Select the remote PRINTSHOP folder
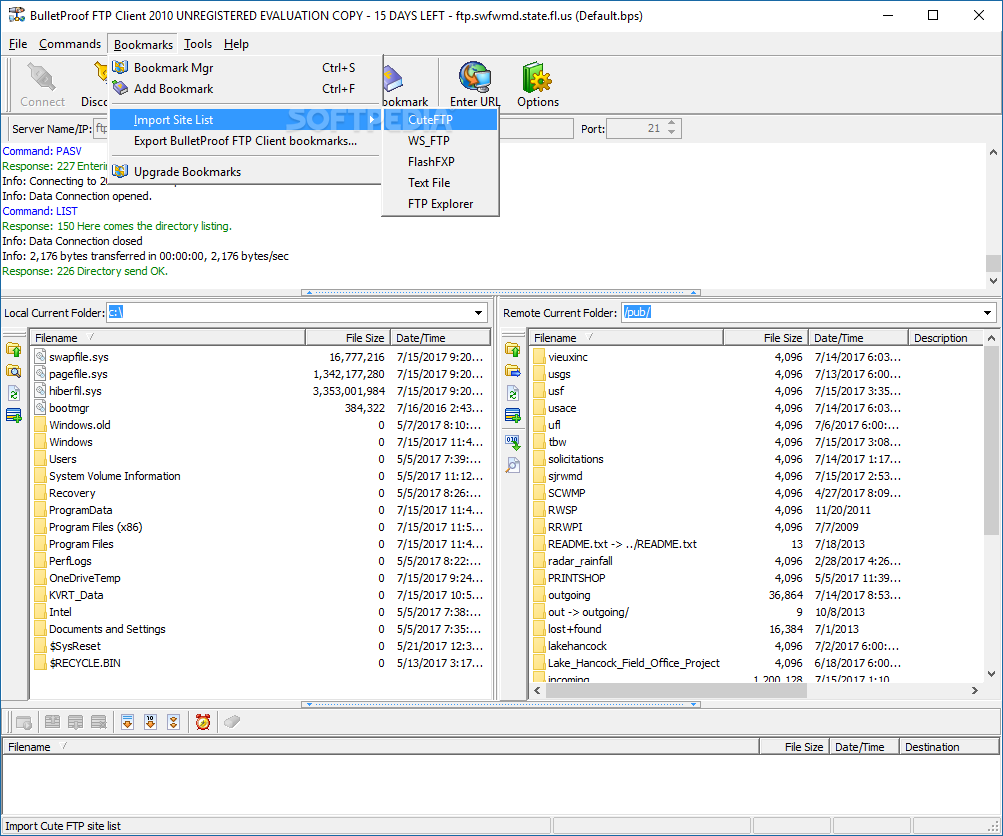This screenshot has height=836, width=1003. point(576,578)
